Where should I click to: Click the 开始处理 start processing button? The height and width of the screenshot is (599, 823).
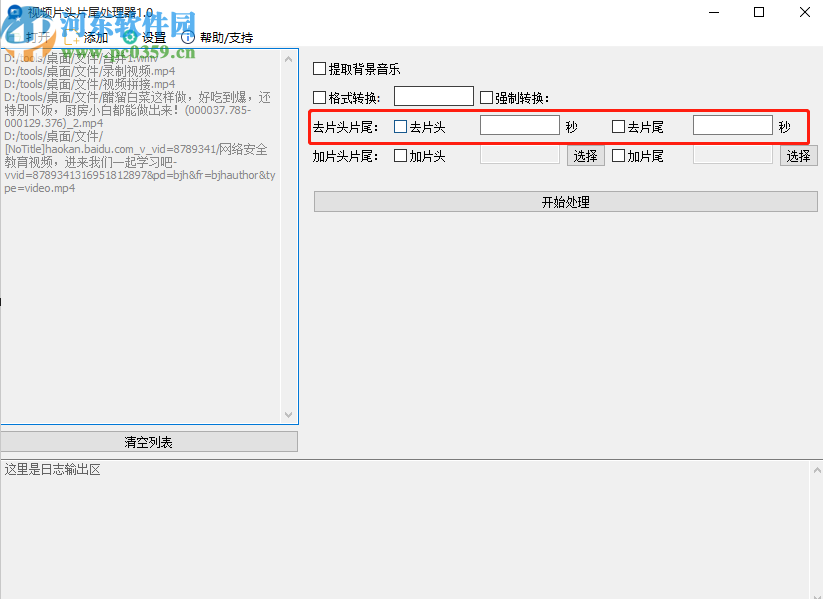(566, 202)
